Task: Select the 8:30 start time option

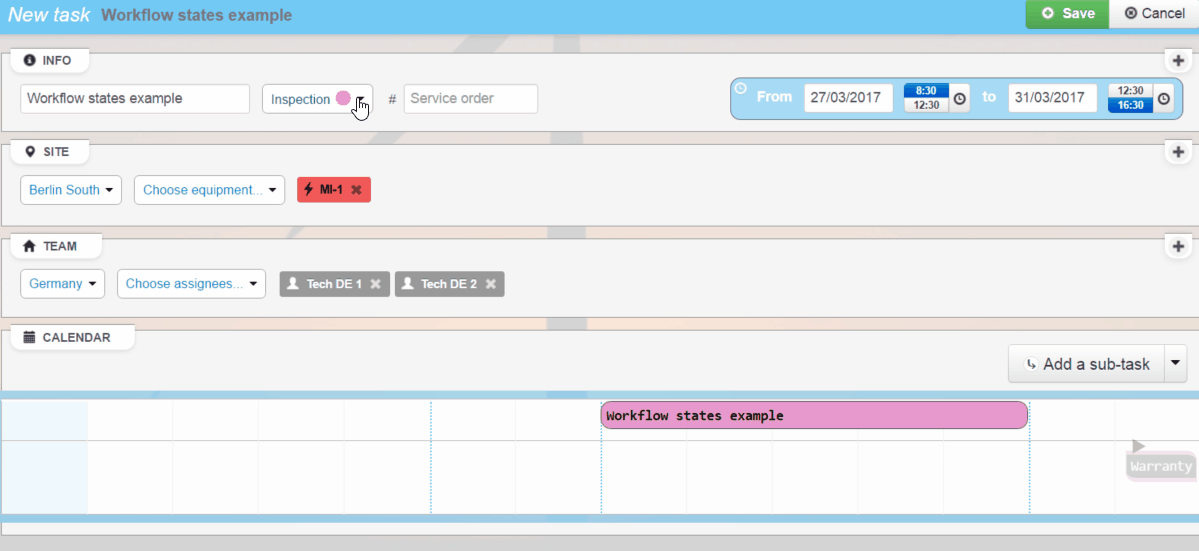Action: pos(926,91)
